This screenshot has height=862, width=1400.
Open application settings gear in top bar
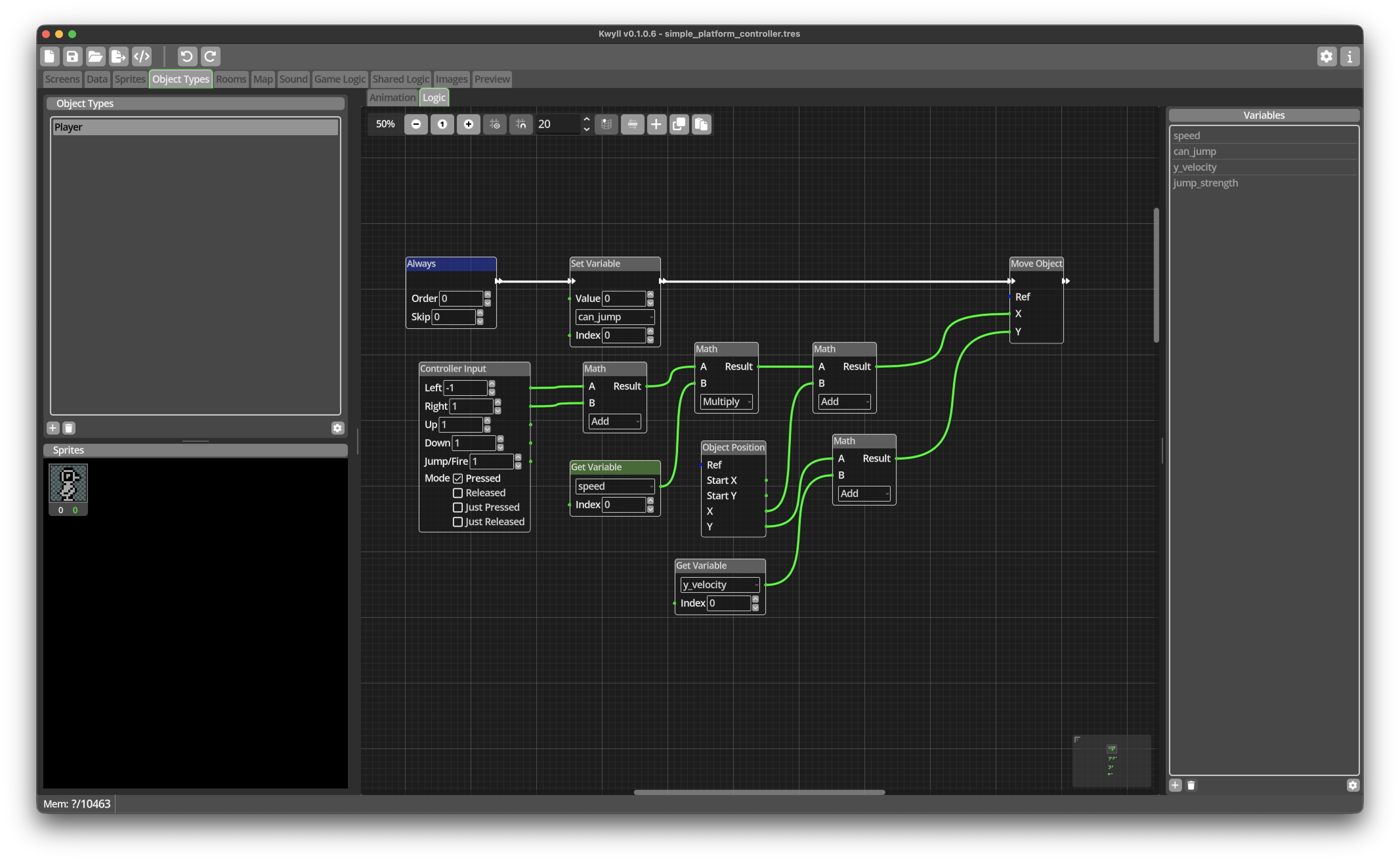coord(1326,56)
